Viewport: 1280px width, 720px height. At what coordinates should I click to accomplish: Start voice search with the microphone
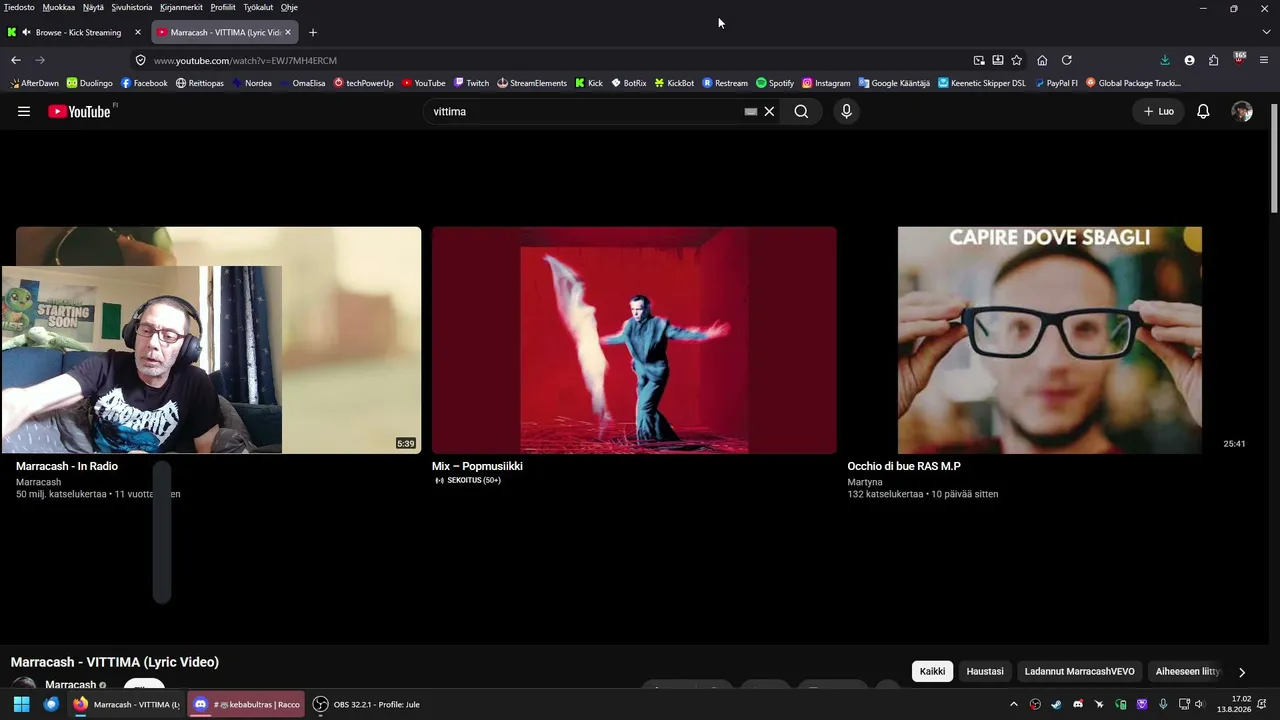pyautogui.click(x=846, y=112)
